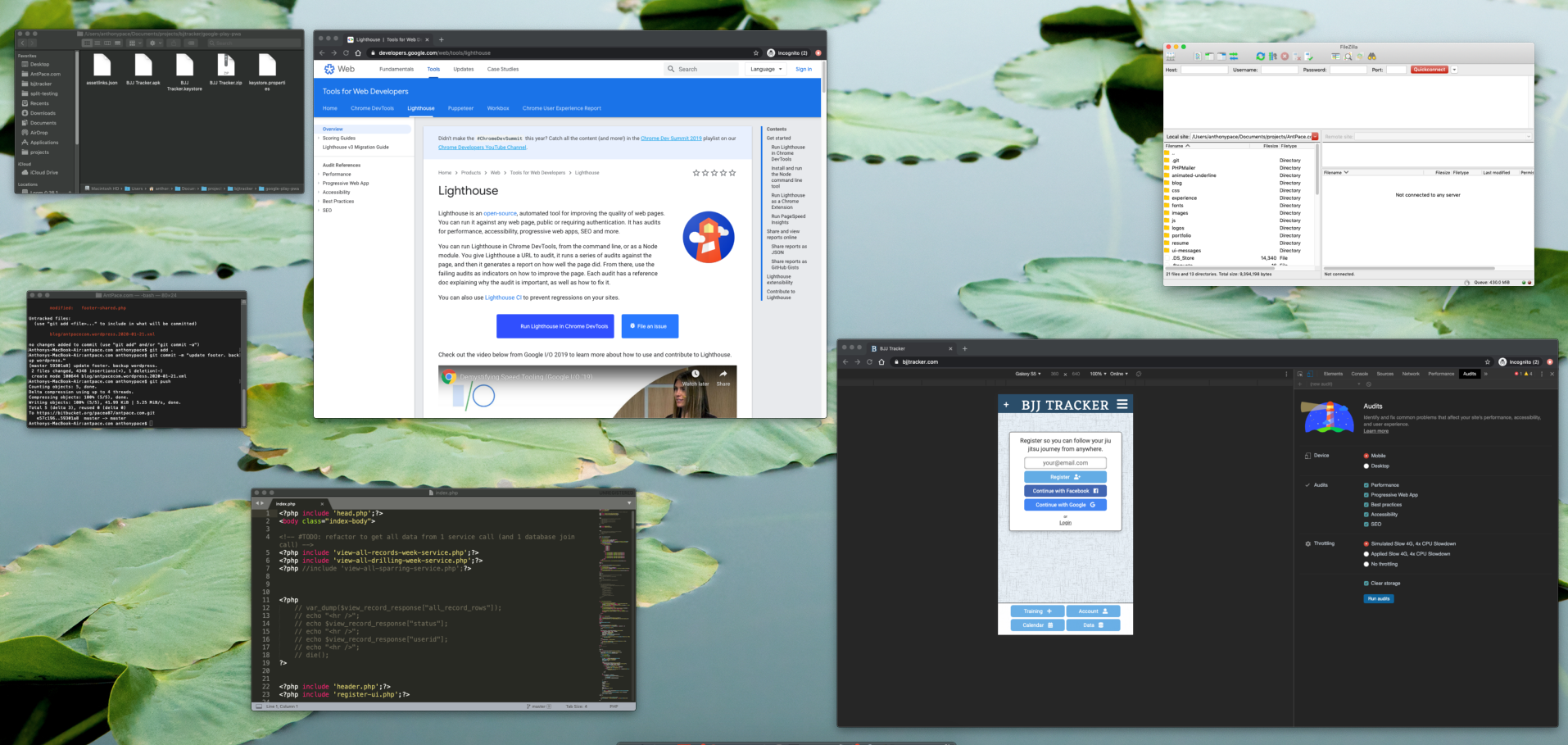1568x745 pixels.
Task: Open Quickconnect history dropdown arrow
Action: [1454, 70]
